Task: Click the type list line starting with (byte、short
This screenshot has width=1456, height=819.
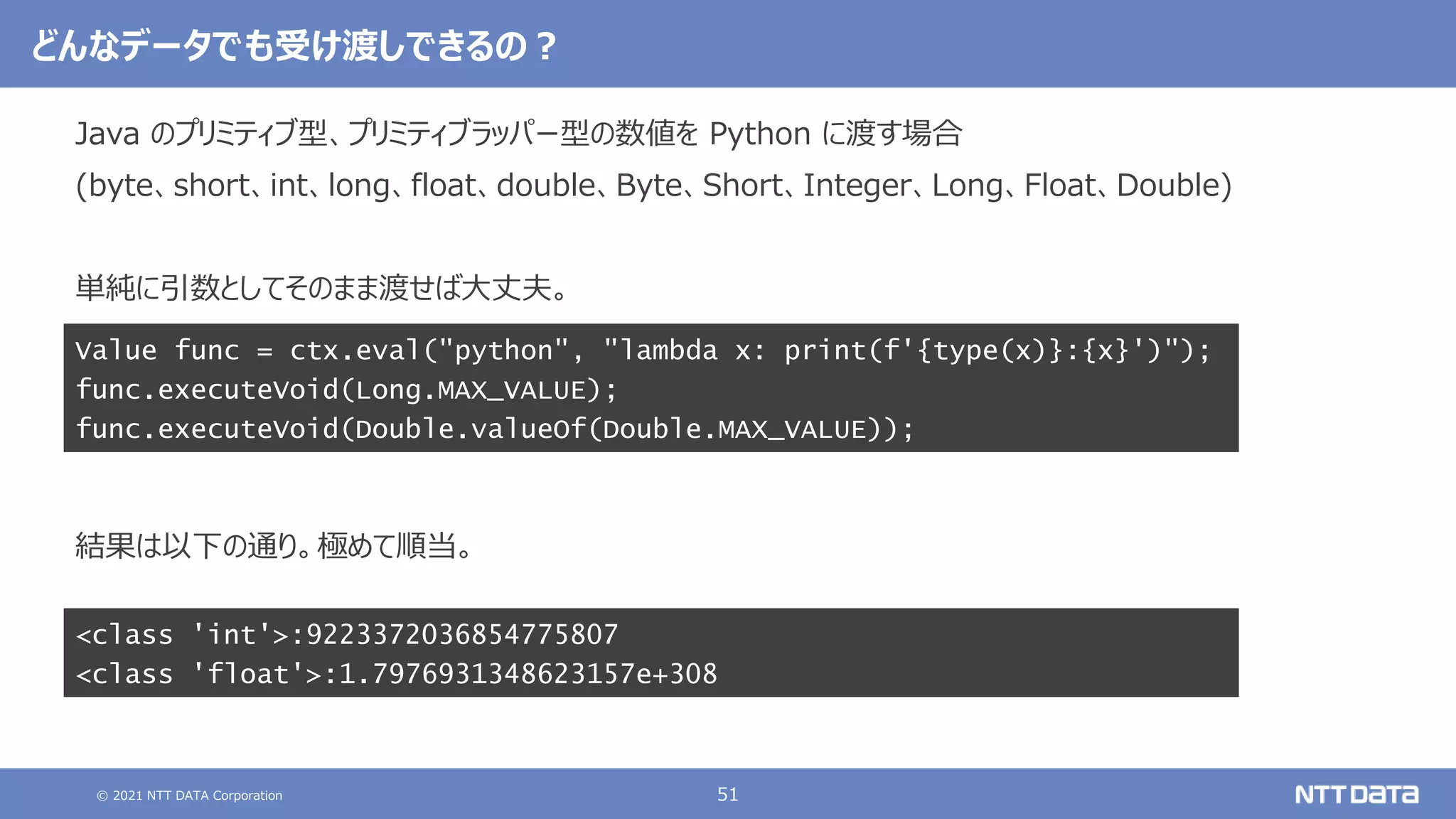Action: pyautogui.click(x=653, y=186)
